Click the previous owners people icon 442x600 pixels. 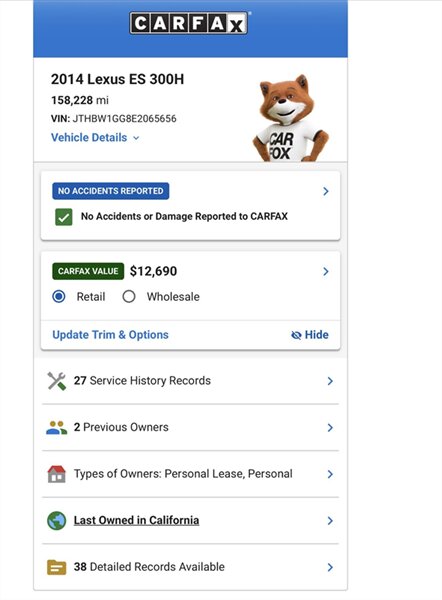[x=57, y=427]
